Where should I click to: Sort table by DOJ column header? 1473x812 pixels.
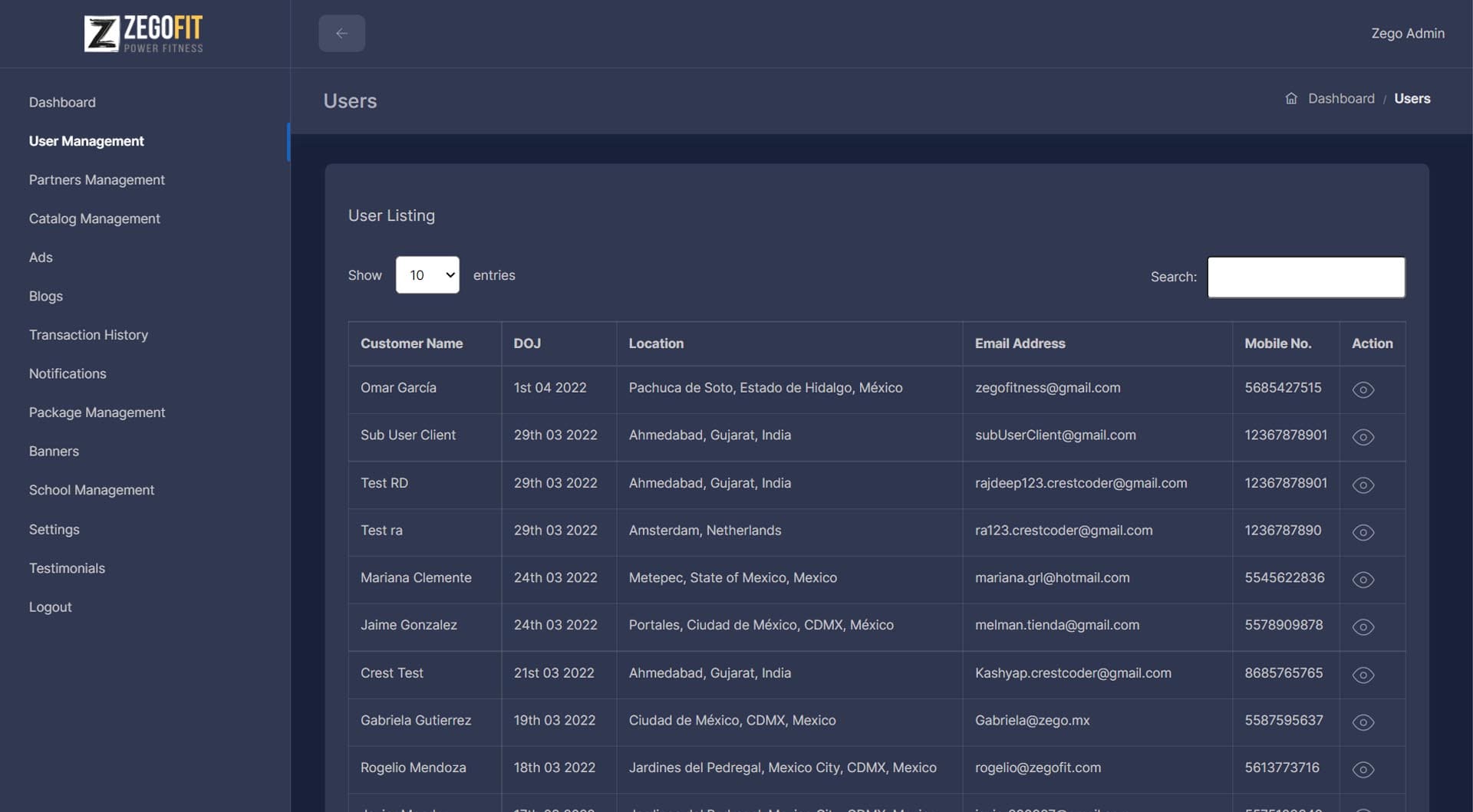point(527,344)
